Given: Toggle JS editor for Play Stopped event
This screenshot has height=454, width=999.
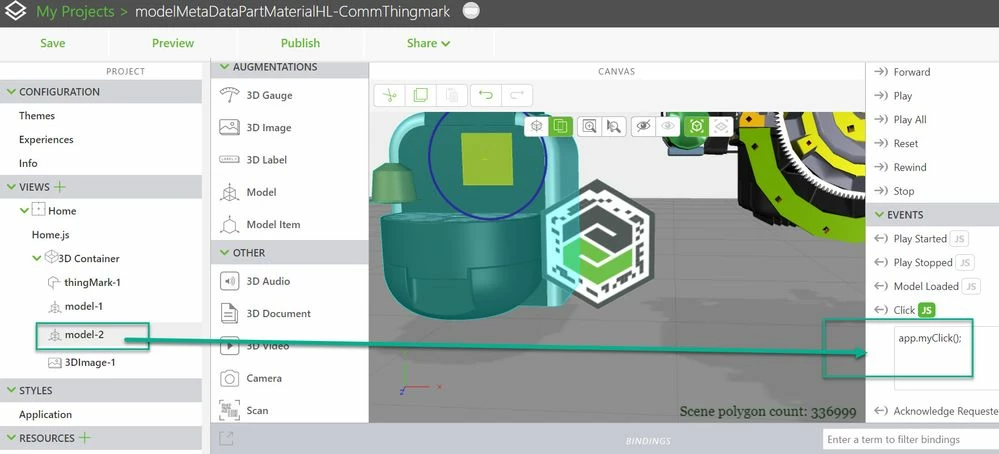Looking at the screenshot, I should coord(966,262).
